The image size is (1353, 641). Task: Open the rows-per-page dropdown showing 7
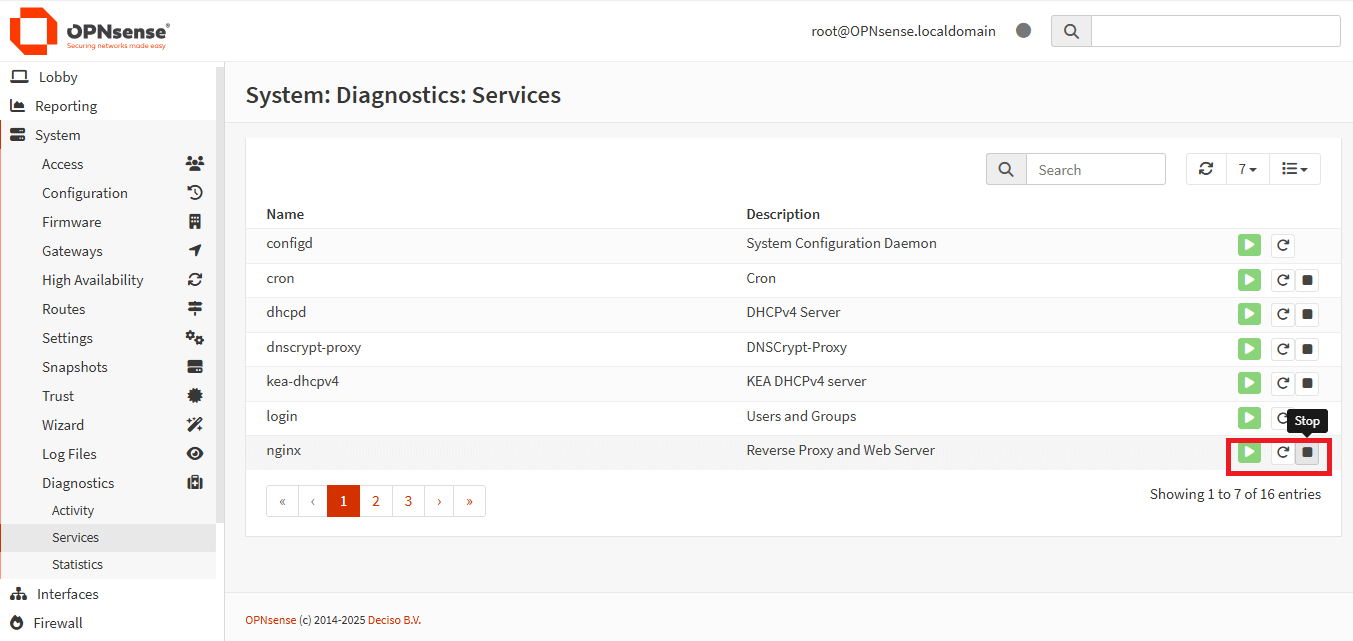(1247, 168)
